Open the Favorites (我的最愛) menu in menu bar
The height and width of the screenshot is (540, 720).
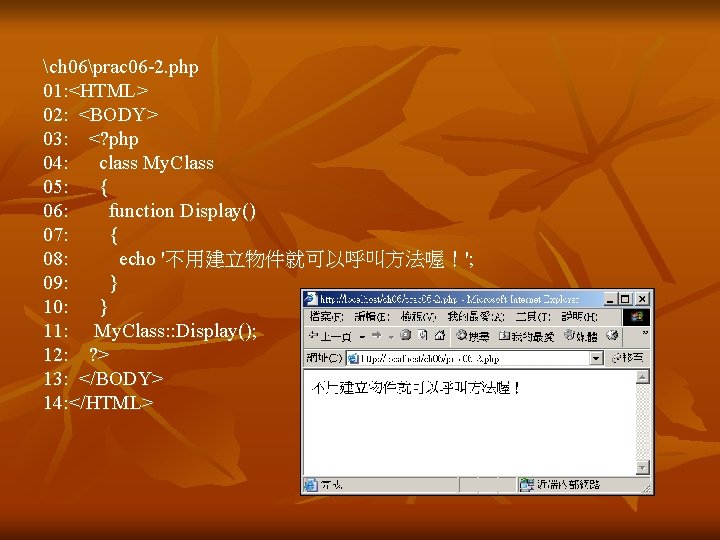pos(475,317)
